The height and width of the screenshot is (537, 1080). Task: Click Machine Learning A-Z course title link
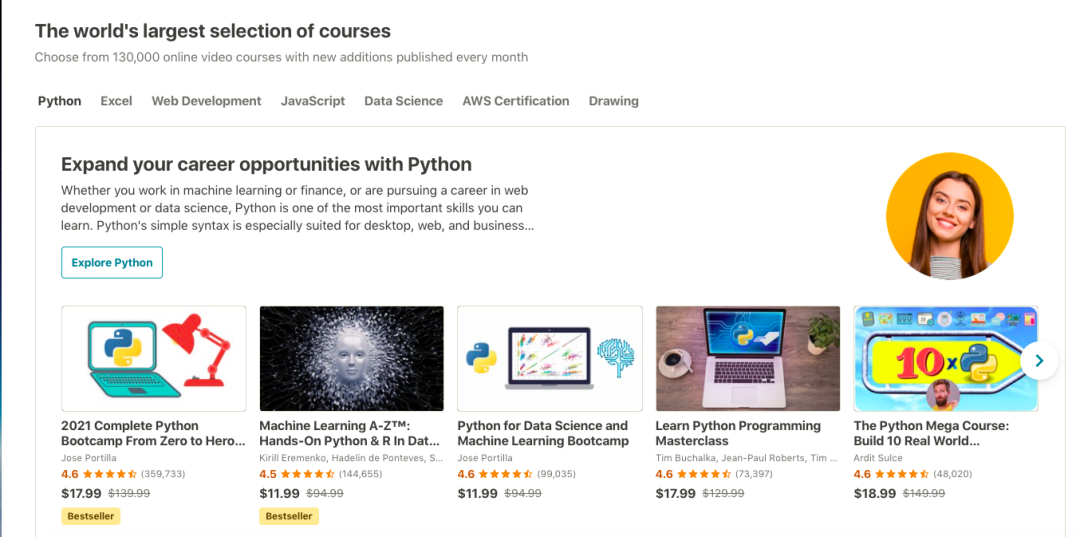pos(349,433)
